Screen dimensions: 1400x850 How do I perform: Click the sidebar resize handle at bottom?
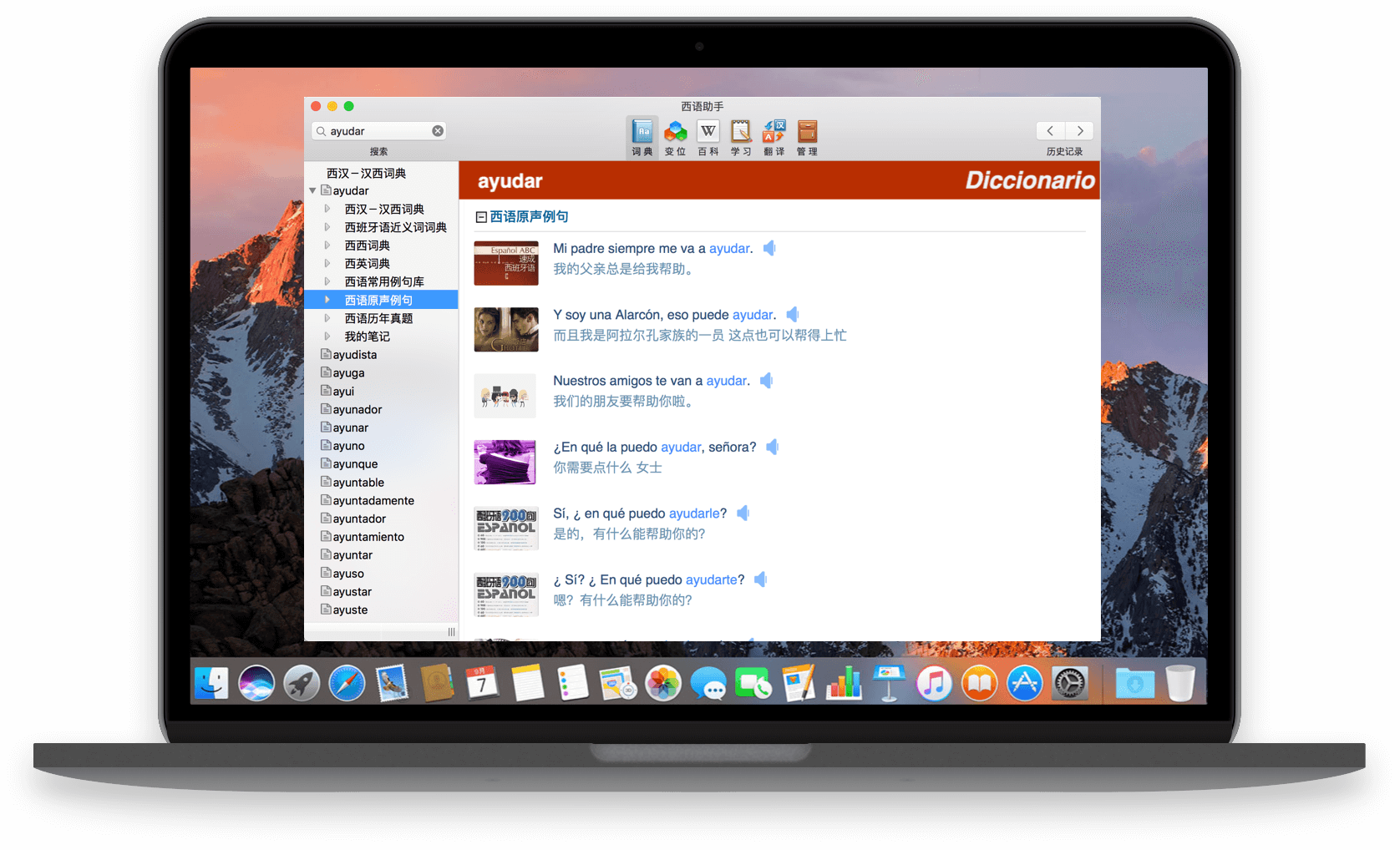coord(451,632)
